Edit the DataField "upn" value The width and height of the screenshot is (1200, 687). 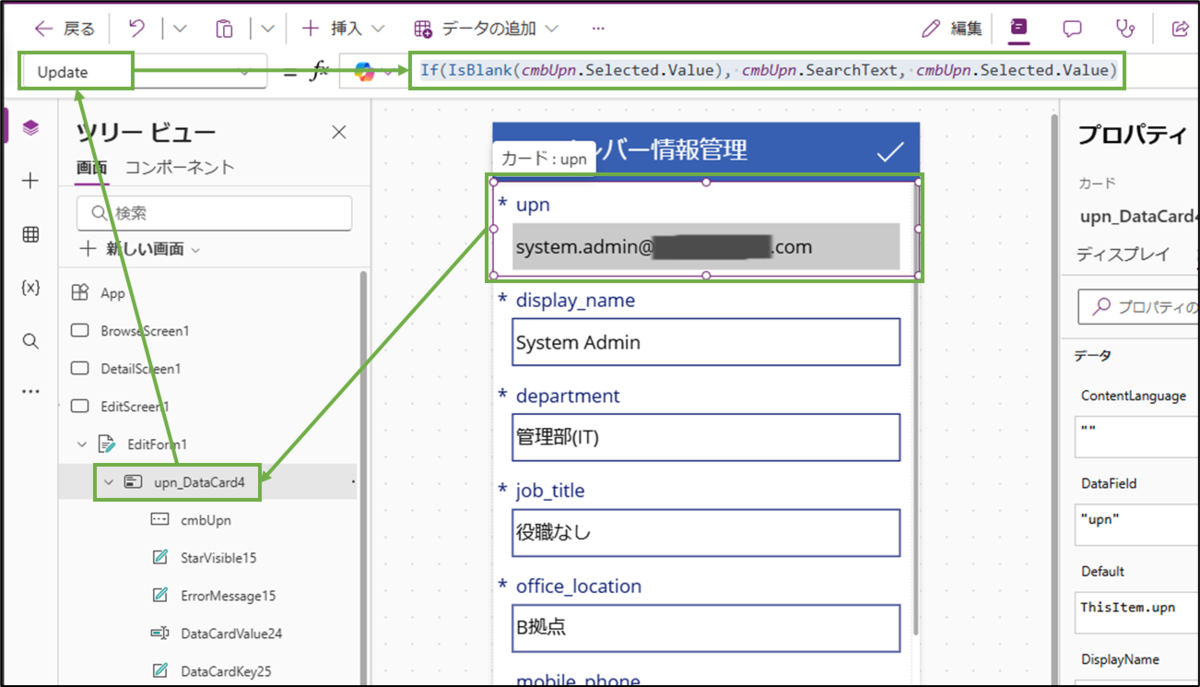1137,526
